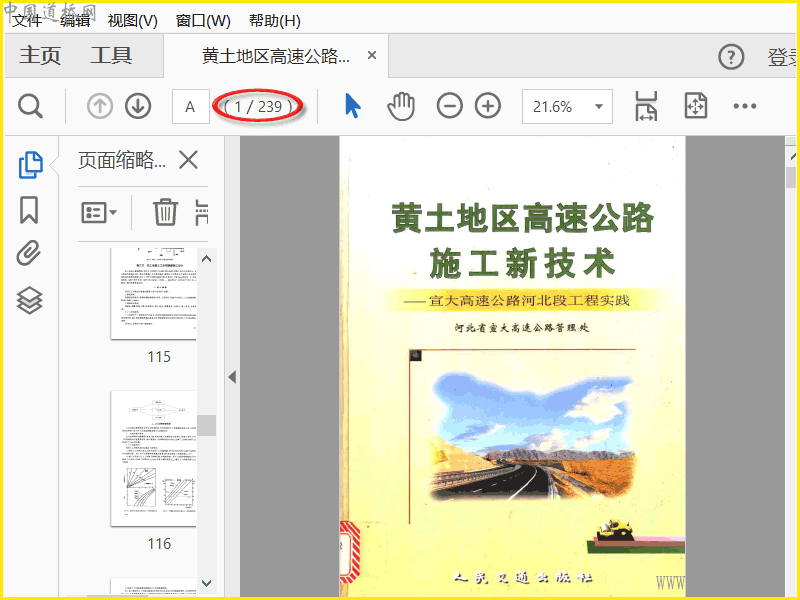Click the page number input showing A
The height and width of the screenshot is (600, 800).
pos(191,107)
